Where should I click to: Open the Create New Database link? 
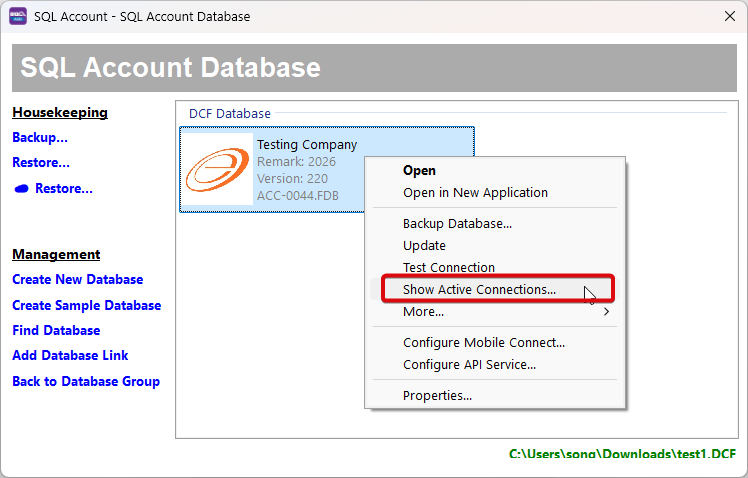(x=77, y=280)
